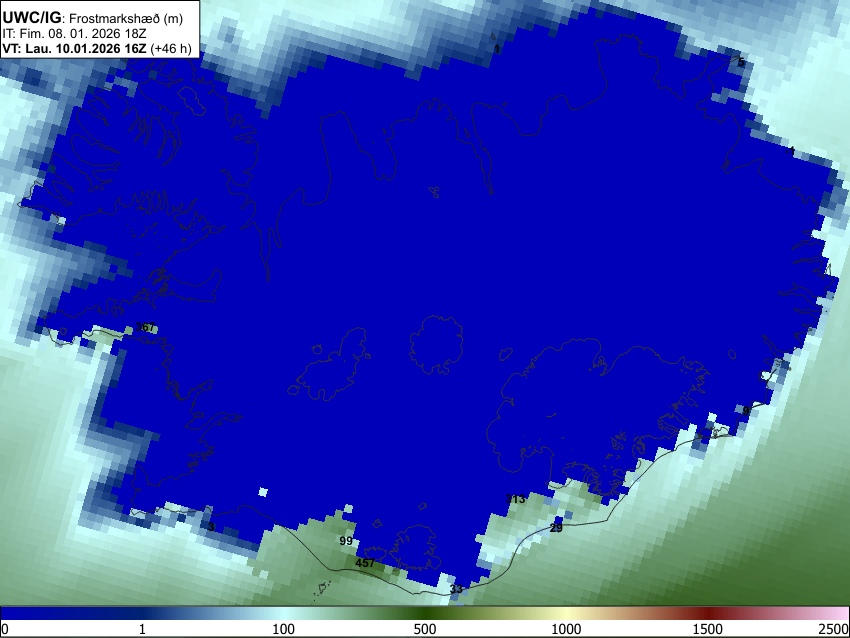
Task: Click the legend tick label '1500'
Action: pyautogui.click(x=708, y=629)
